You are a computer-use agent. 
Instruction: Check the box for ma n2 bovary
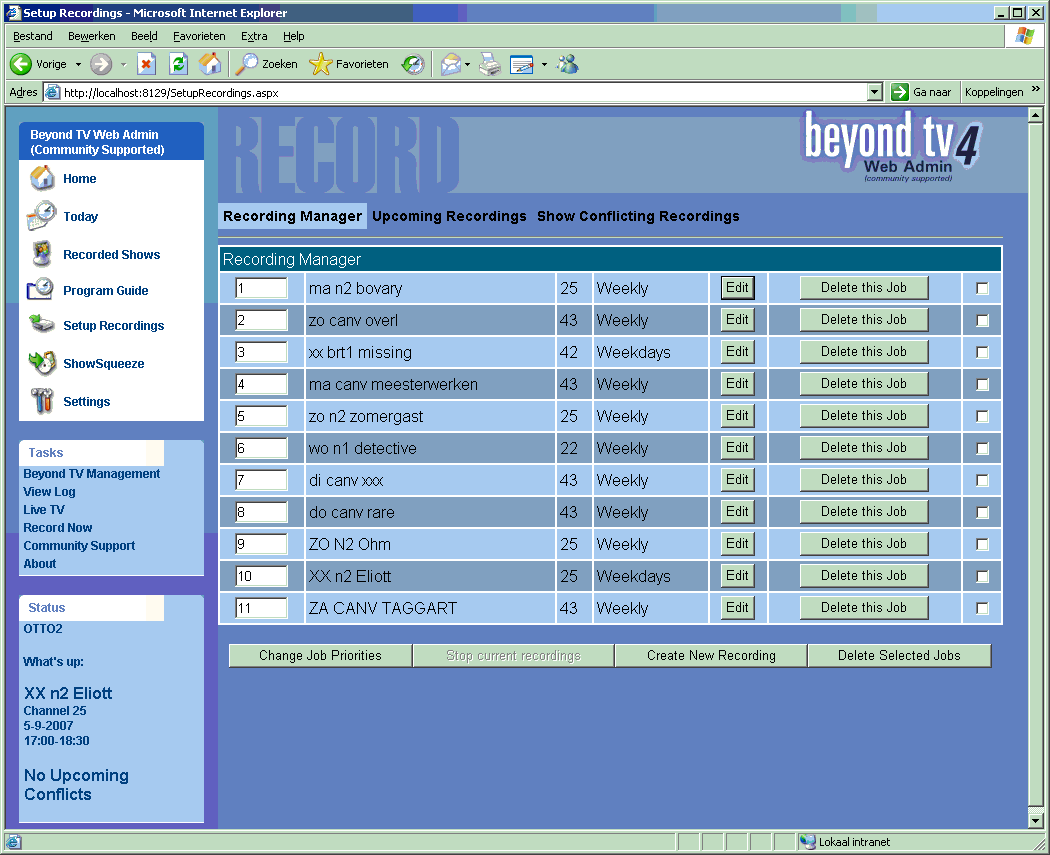coord(982,289)
